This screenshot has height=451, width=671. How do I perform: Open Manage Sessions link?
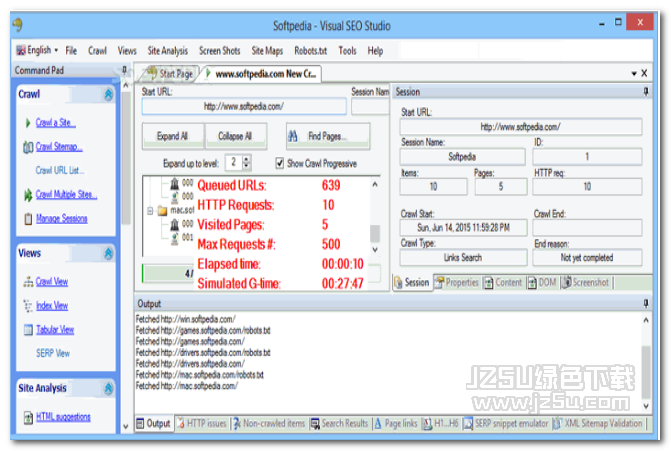pyautogui.click(x=62, y=219)
